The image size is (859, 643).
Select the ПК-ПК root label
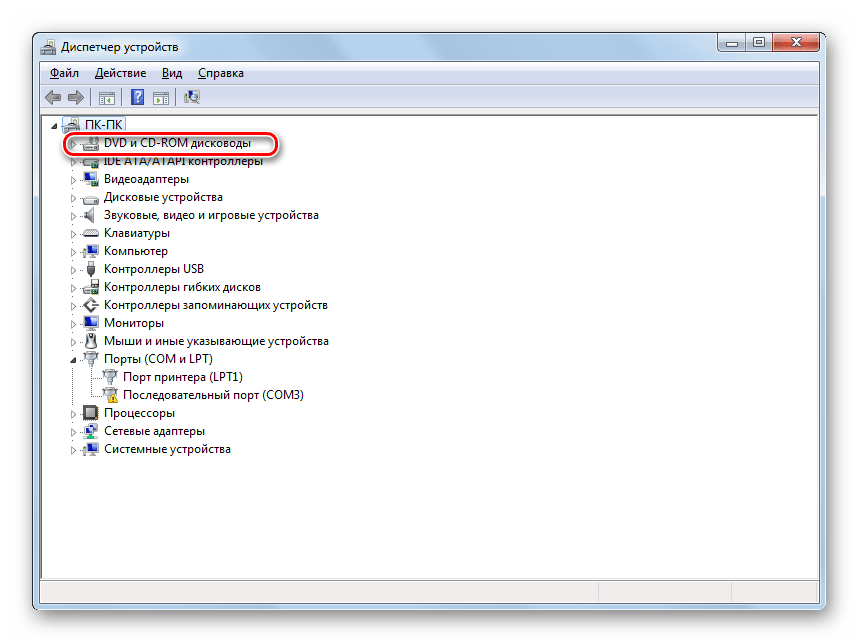[104, 125]
